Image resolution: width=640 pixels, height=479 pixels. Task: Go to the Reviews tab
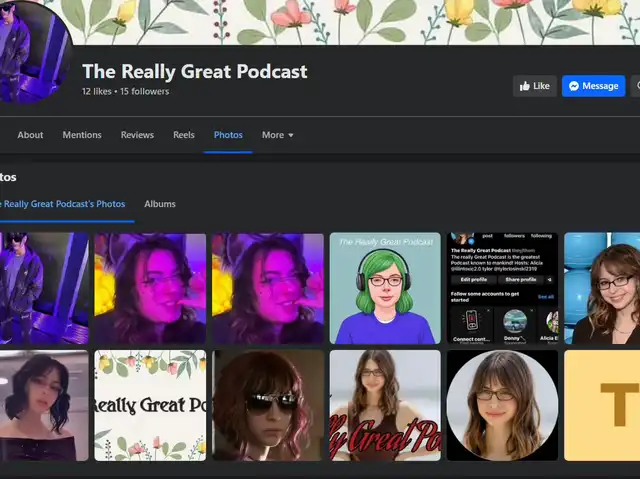pyautogui.click(x=137, y=135)
